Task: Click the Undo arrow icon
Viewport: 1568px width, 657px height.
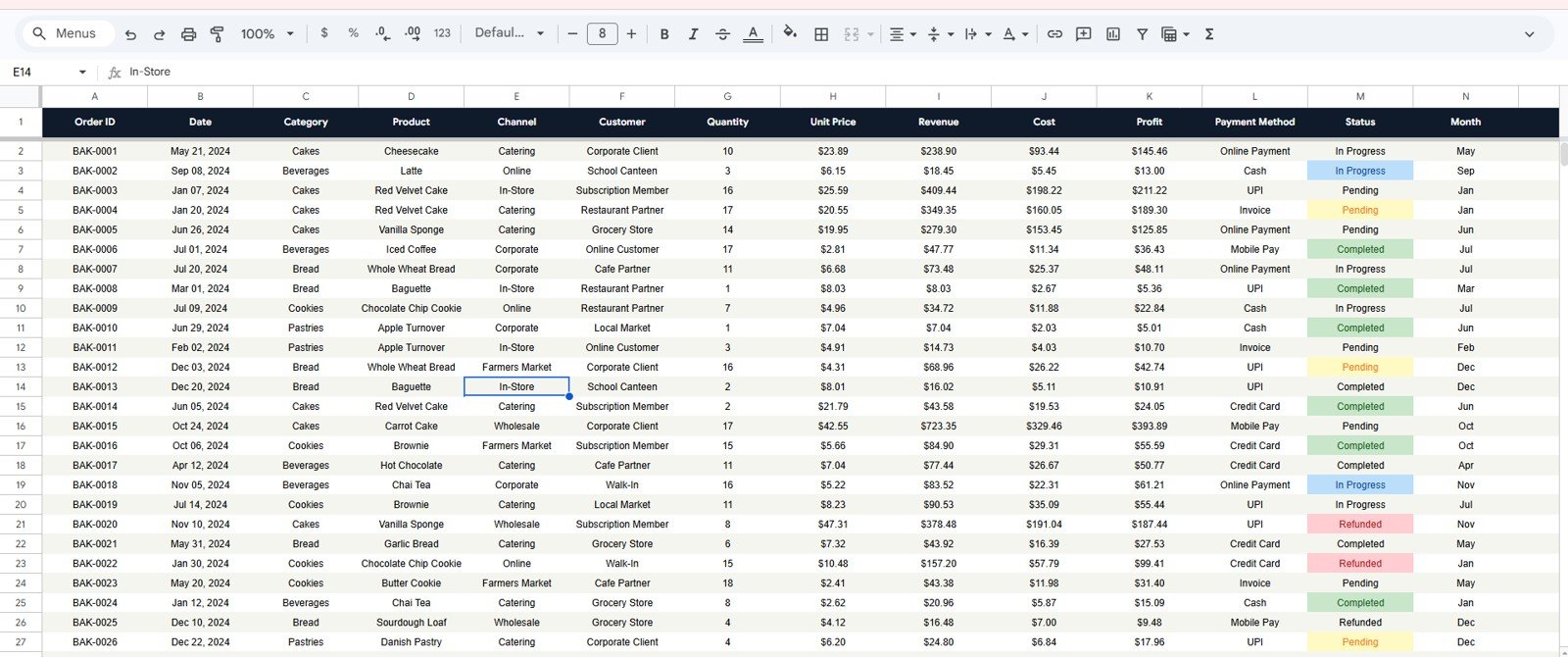Action: (x=130, y=34)
